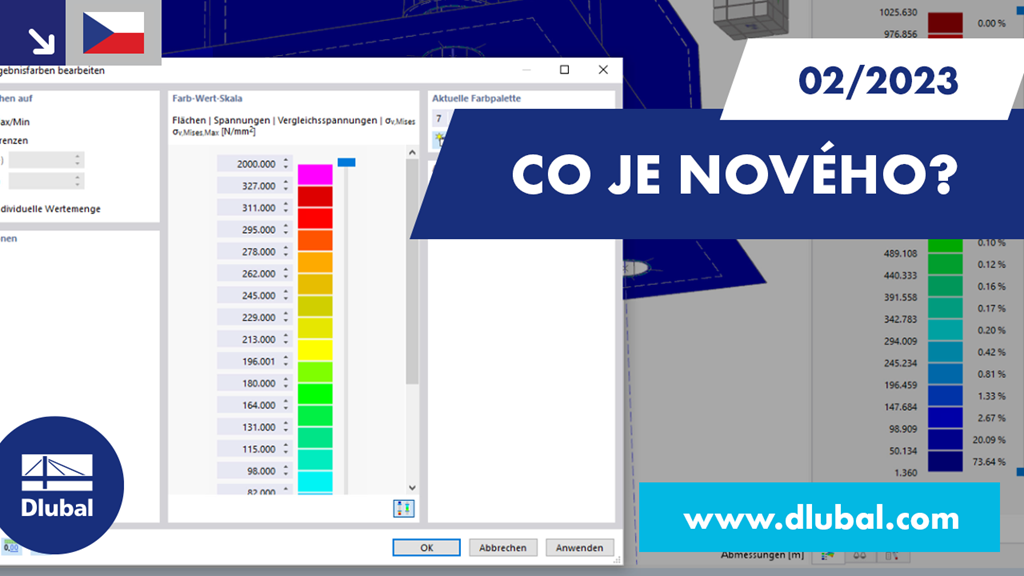The height and width of the screenshot is (576, 1024).
Task: Select the dark red swatch beside 327.000
Action: pyautogui.click(x=315, y=197)
